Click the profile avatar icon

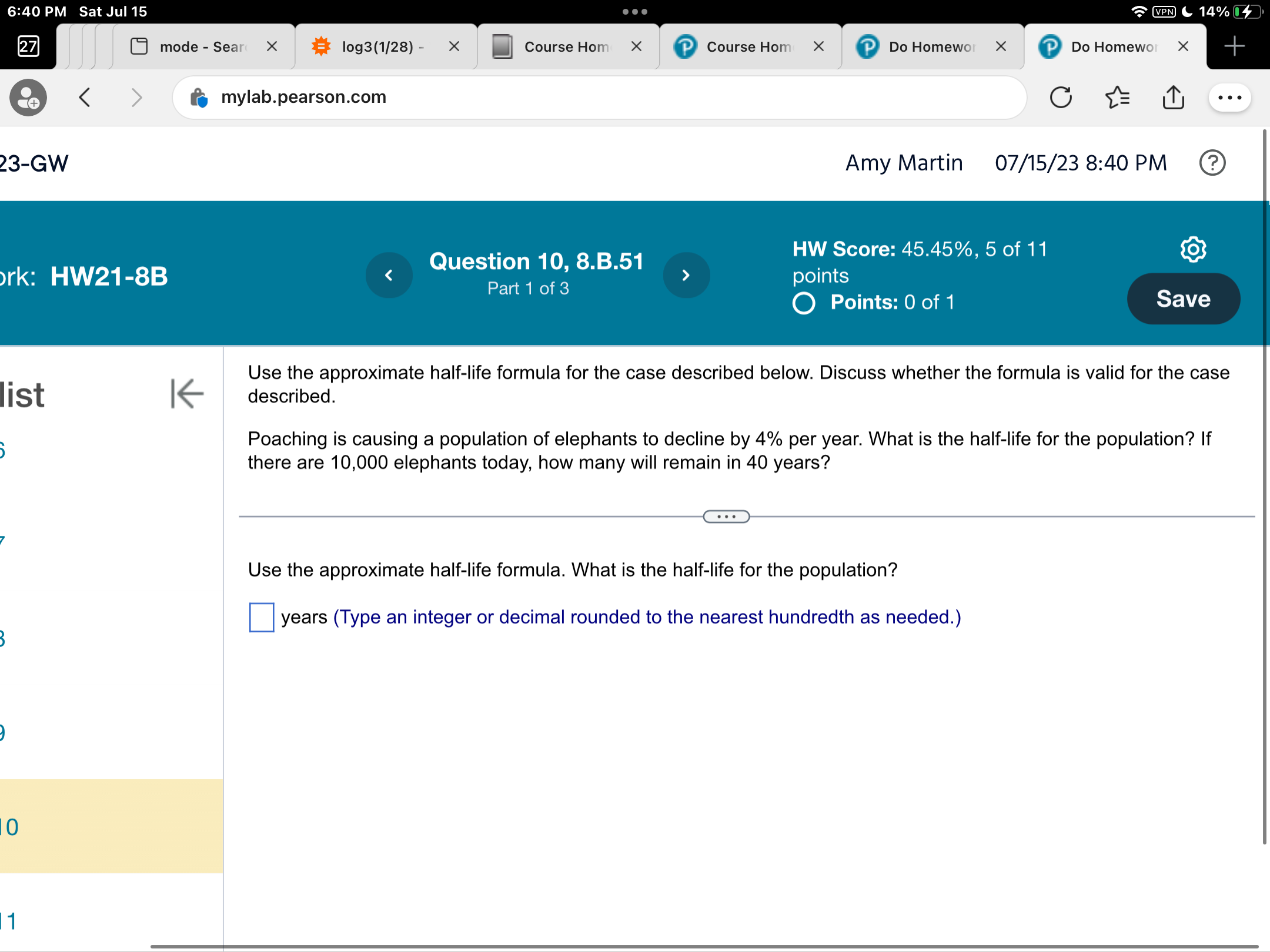tap(28, 98)
